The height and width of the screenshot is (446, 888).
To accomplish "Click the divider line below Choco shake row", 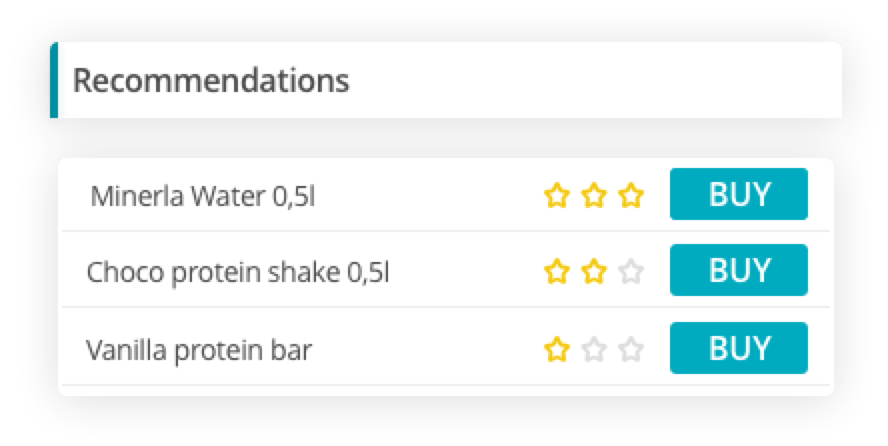I will click(x=445, y=308).
